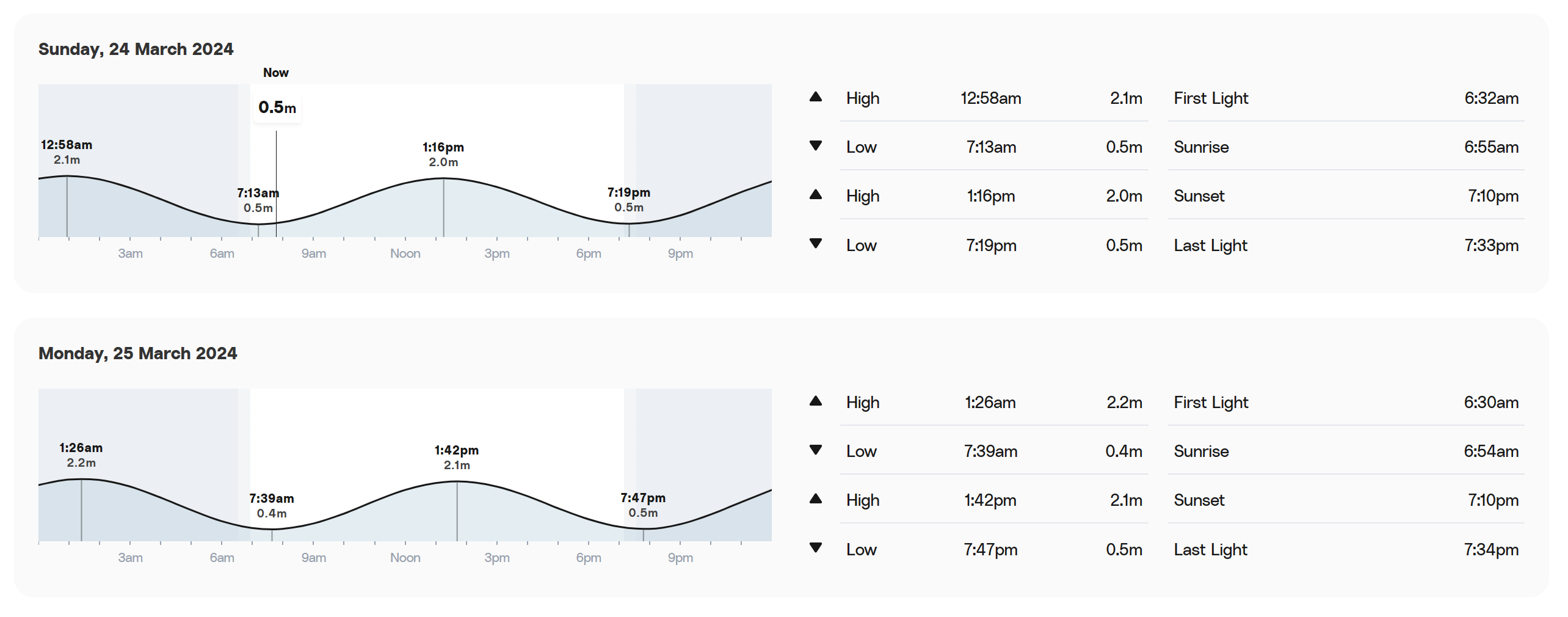
Task: Click Sunday's 12:58am high tide up-arrow icon
Action: point(815,97)
